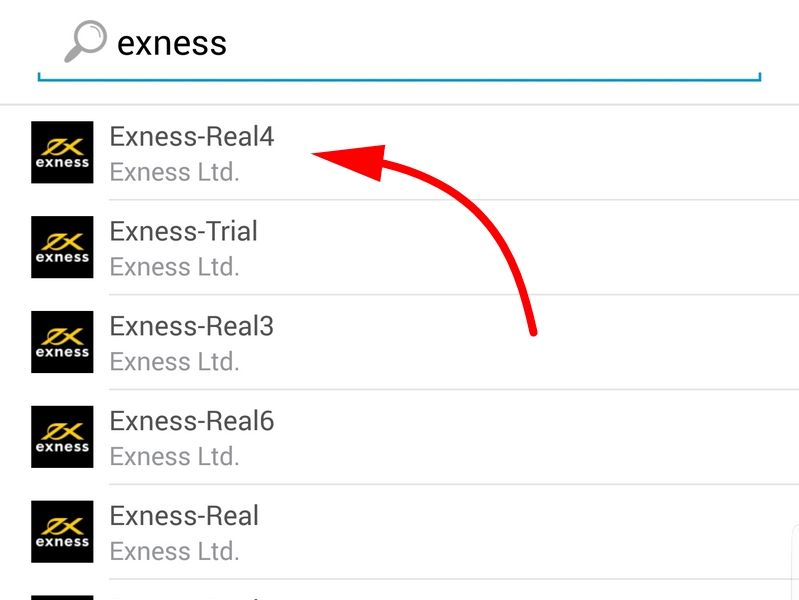Tap the Exness-Trial server logo icon
The height and width of the screenshot is (600, 799).
pyautogui.click(x=62, y=247)
